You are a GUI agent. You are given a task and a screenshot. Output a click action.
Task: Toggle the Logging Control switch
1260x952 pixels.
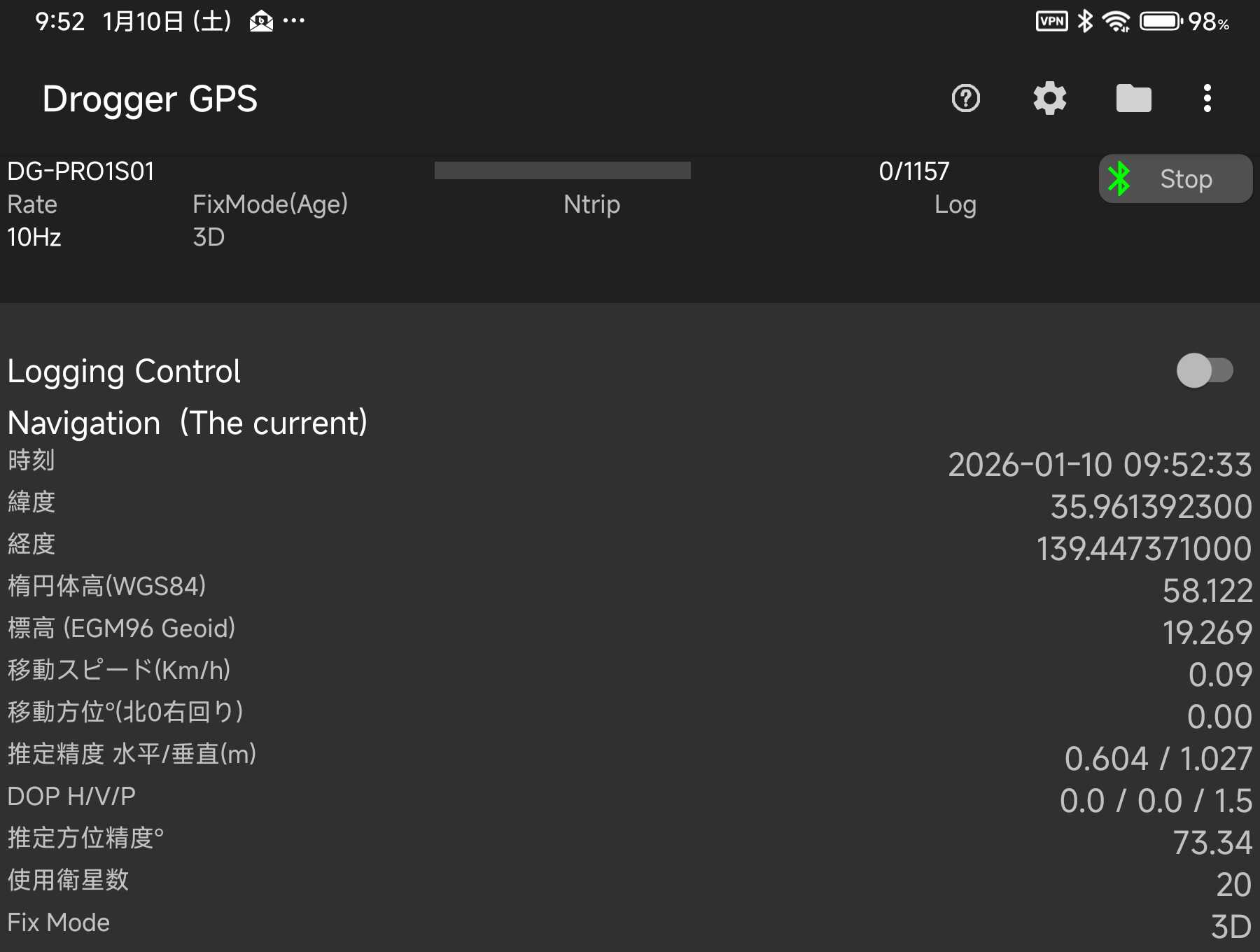1204,370
